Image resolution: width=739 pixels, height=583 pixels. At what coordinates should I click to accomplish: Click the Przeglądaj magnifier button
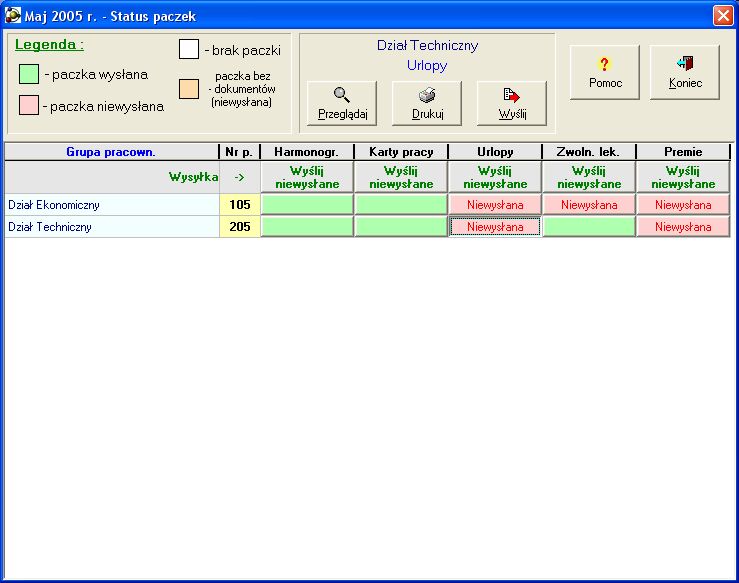click(342, 103)
